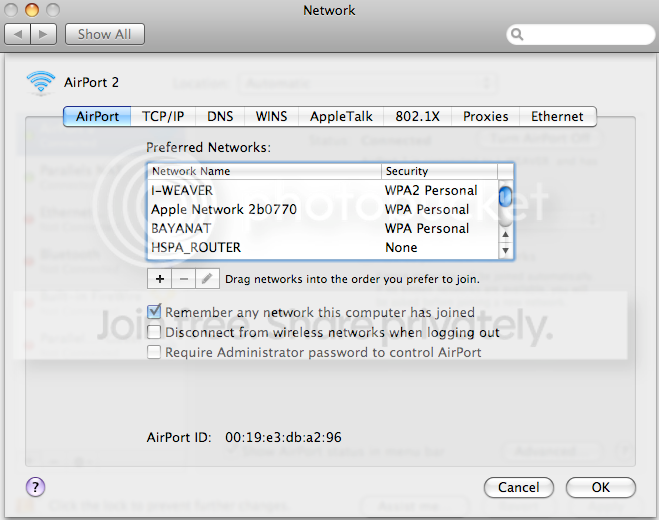Click the network list scrollbar thumb

[505, 197]
